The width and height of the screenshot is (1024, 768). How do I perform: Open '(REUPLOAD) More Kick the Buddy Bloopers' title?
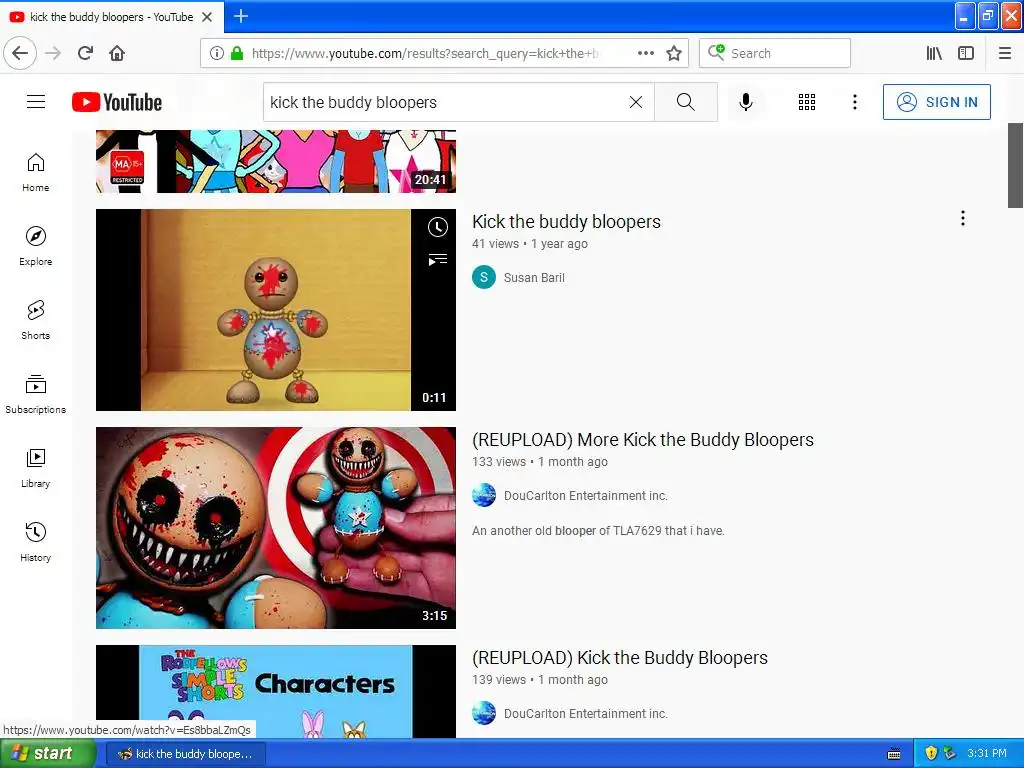click(643, 440)
